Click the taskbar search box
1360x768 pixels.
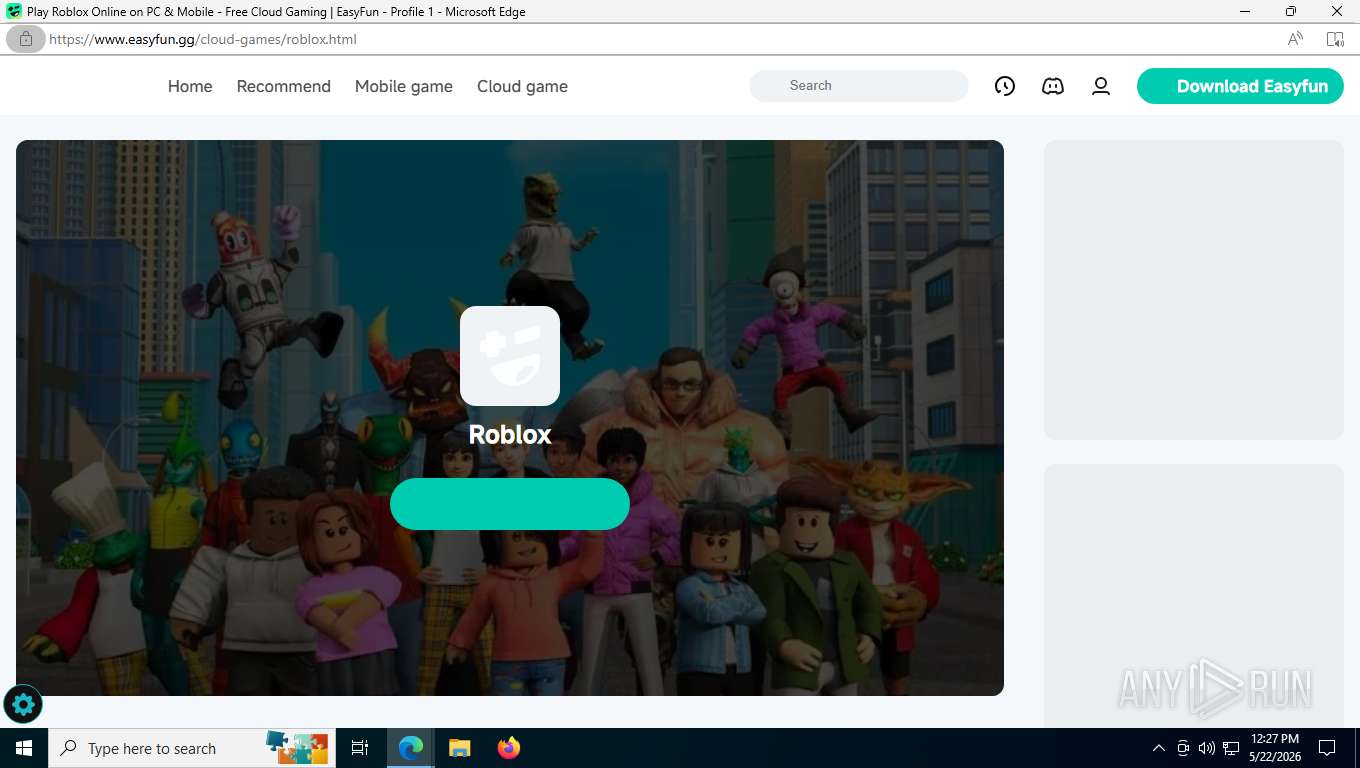pyautogui.click(x=190, y=748)
